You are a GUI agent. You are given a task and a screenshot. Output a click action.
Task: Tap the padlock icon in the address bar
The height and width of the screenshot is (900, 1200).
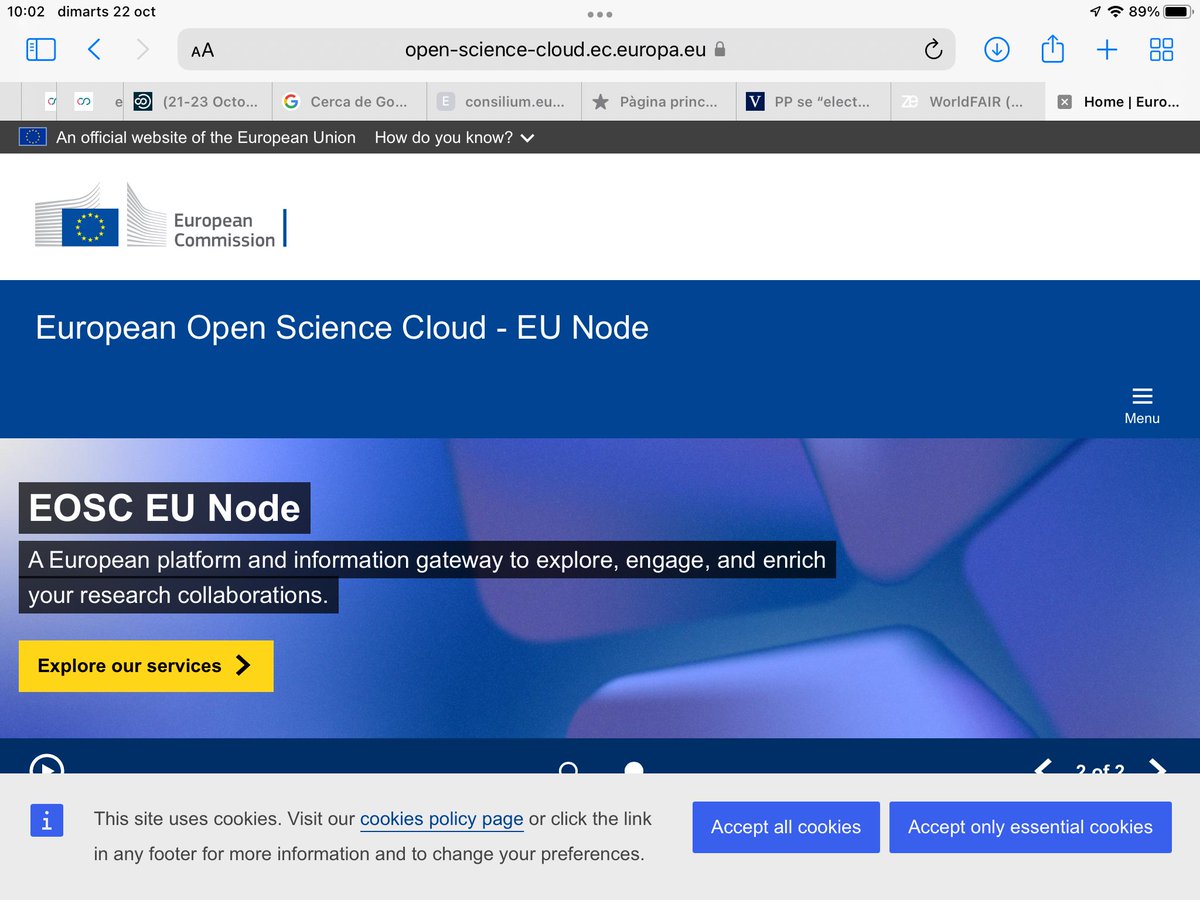pyautogui.click(x=719, y=49)
